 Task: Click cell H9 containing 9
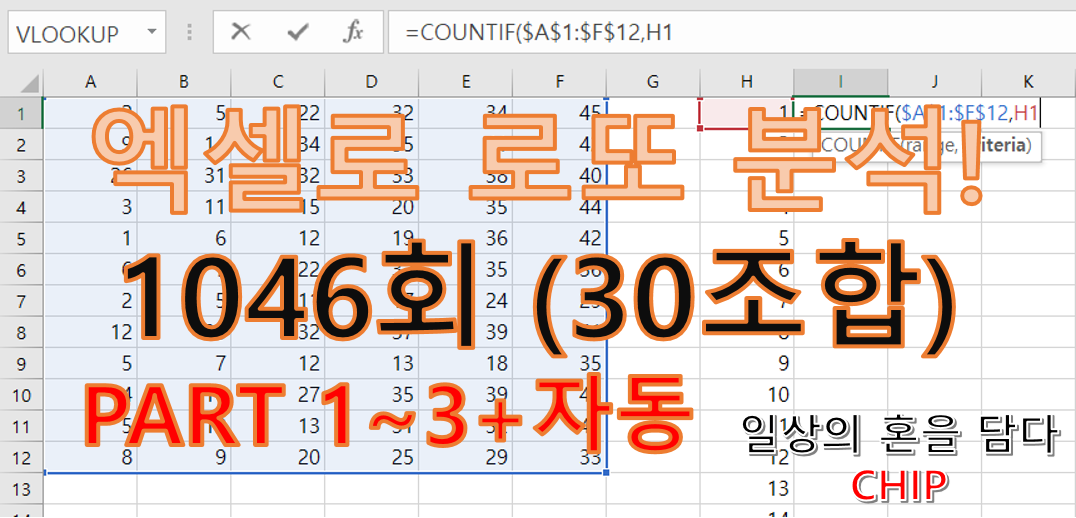pos(747,364)
